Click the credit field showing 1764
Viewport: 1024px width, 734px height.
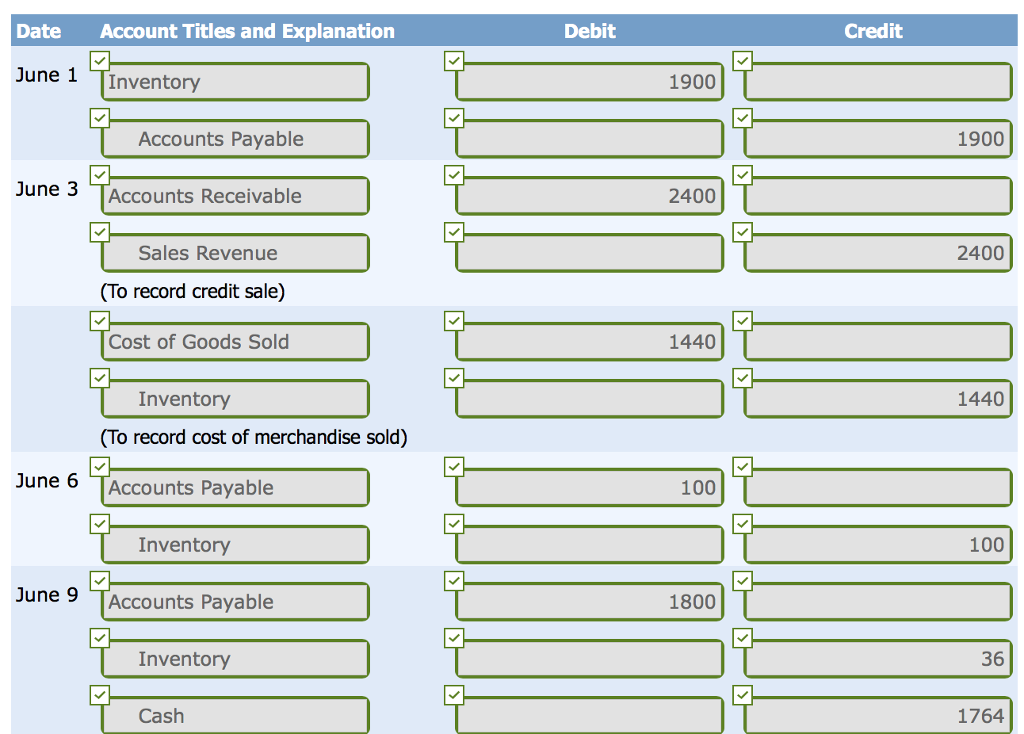click(x=878, y=716)
